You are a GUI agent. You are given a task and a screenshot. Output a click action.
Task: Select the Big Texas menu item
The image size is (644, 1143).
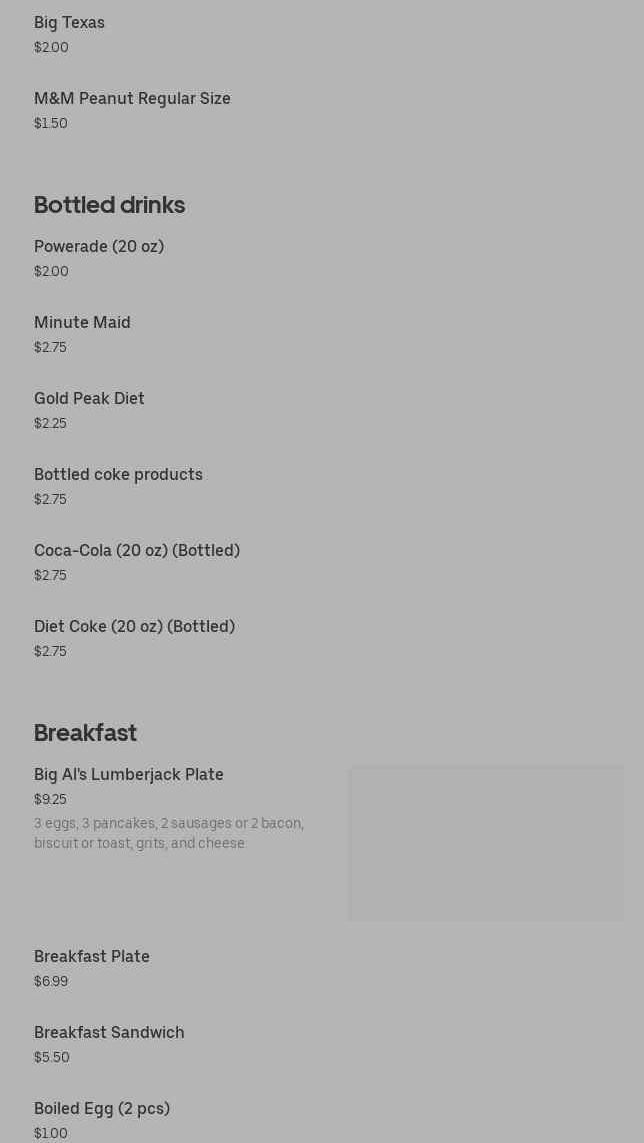pyautogui.click(x=69, y=23)
